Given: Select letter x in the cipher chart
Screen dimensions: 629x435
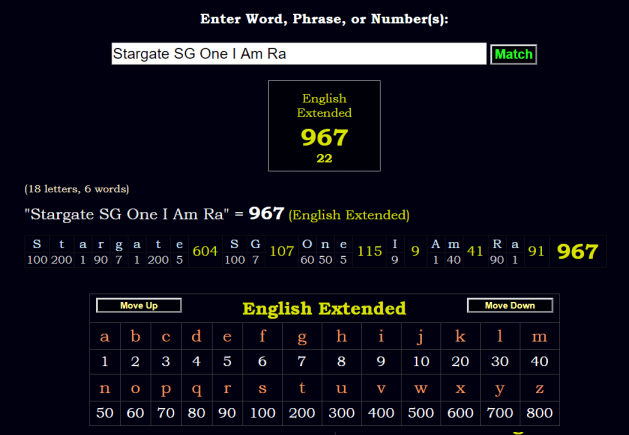Looking at the screenshot, I should click(x=460, y=388).
